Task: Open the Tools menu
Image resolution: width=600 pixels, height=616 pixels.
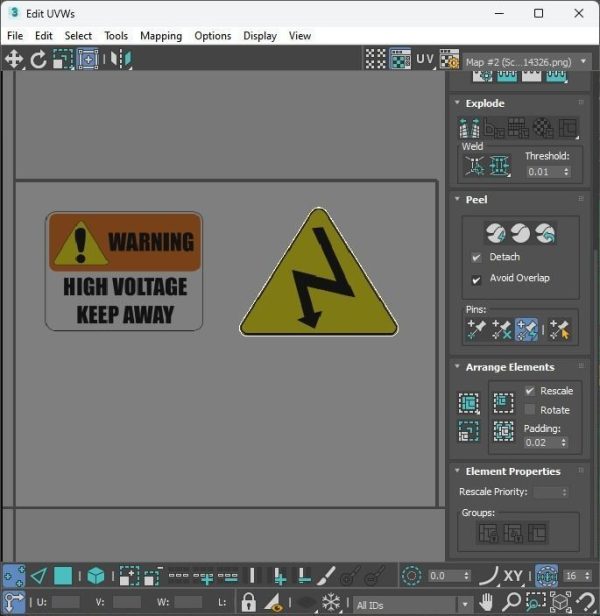Action: (x=116, y=36)
